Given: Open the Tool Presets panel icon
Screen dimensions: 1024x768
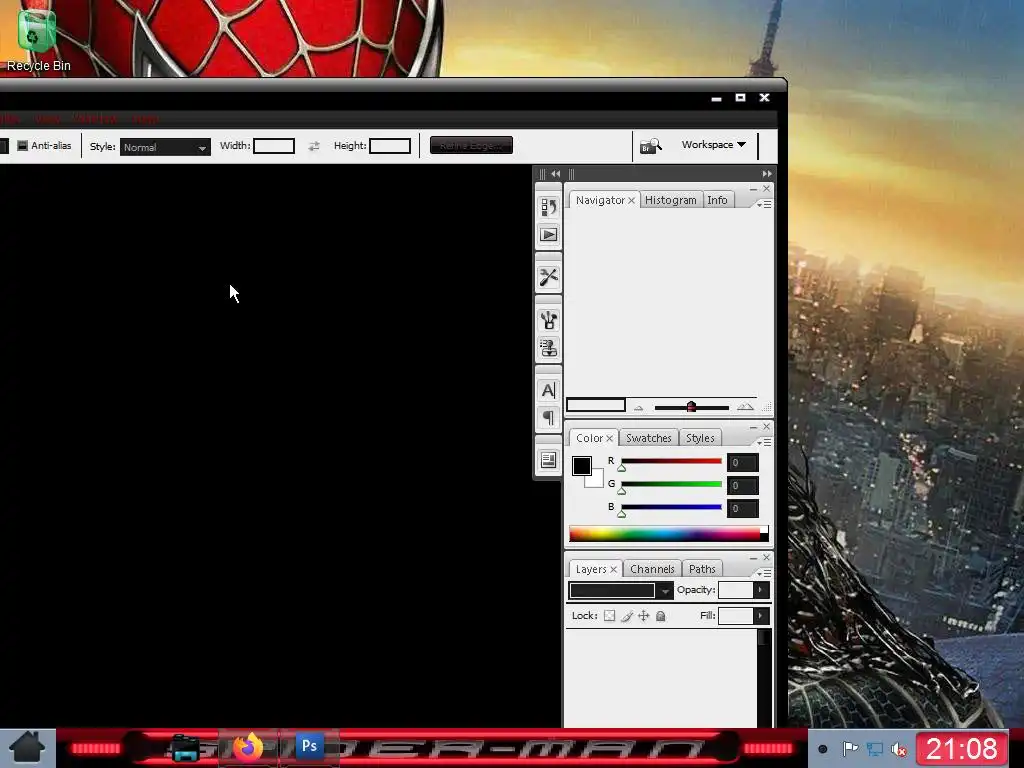Looking at the screenshot, I should tap(549, 278).
